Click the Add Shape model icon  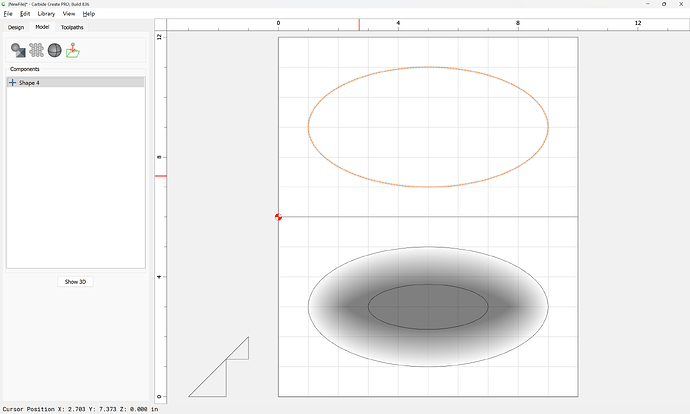(18, 50)
